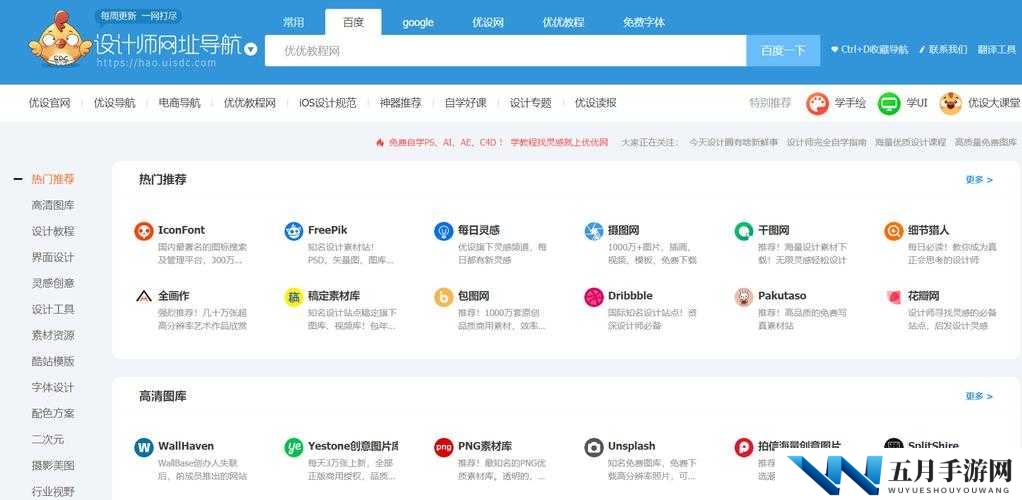Open the 每日灵感 lightbulb icon
Viewport: 1022px width, 500px height.
(x=444, y=231)
